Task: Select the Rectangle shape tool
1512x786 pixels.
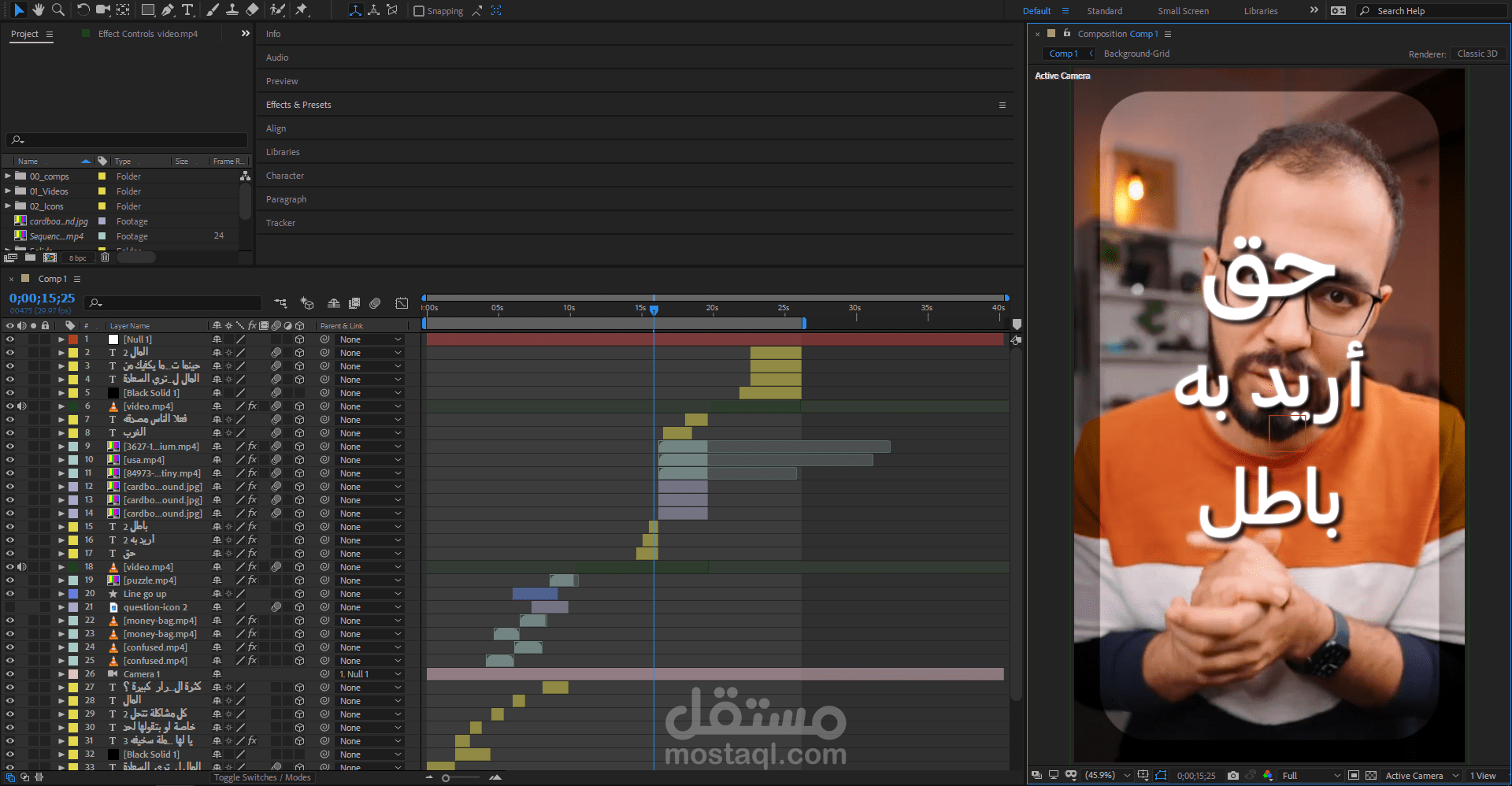Action: (147, 10)
